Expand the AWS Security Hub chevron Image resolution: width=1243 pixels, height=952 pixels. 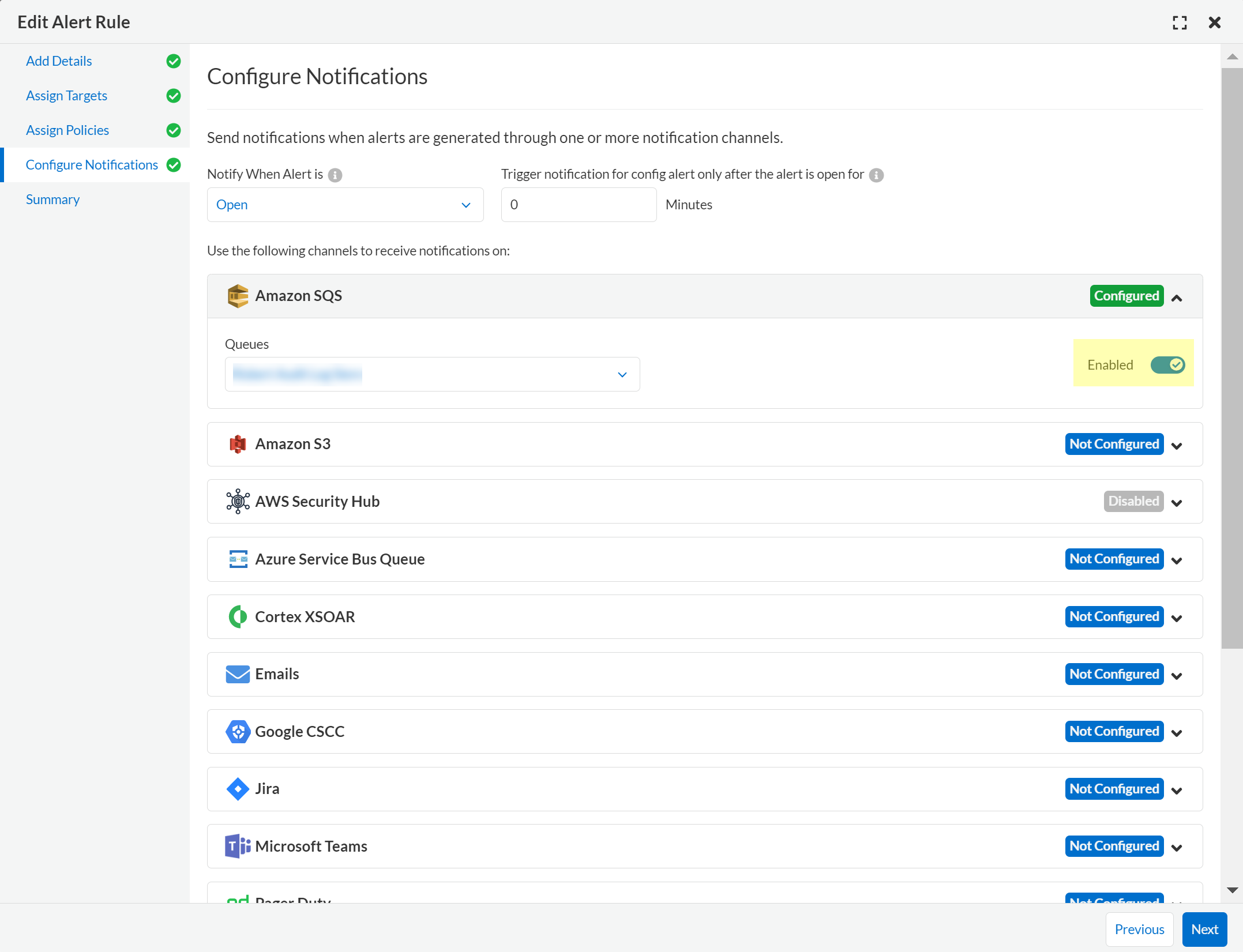(x=1177, y=503)
